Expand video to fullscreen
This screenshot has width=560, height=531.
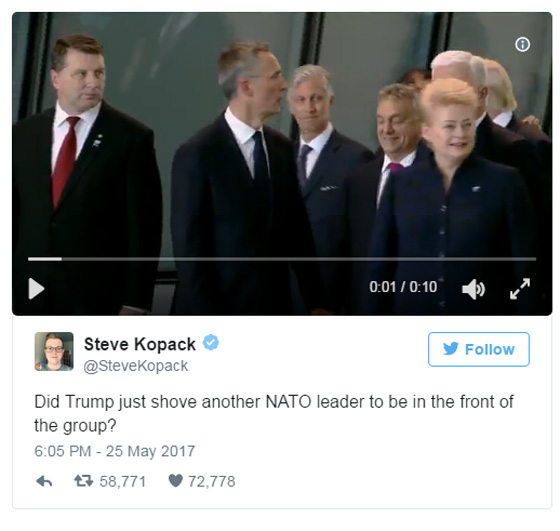(520, 289)
